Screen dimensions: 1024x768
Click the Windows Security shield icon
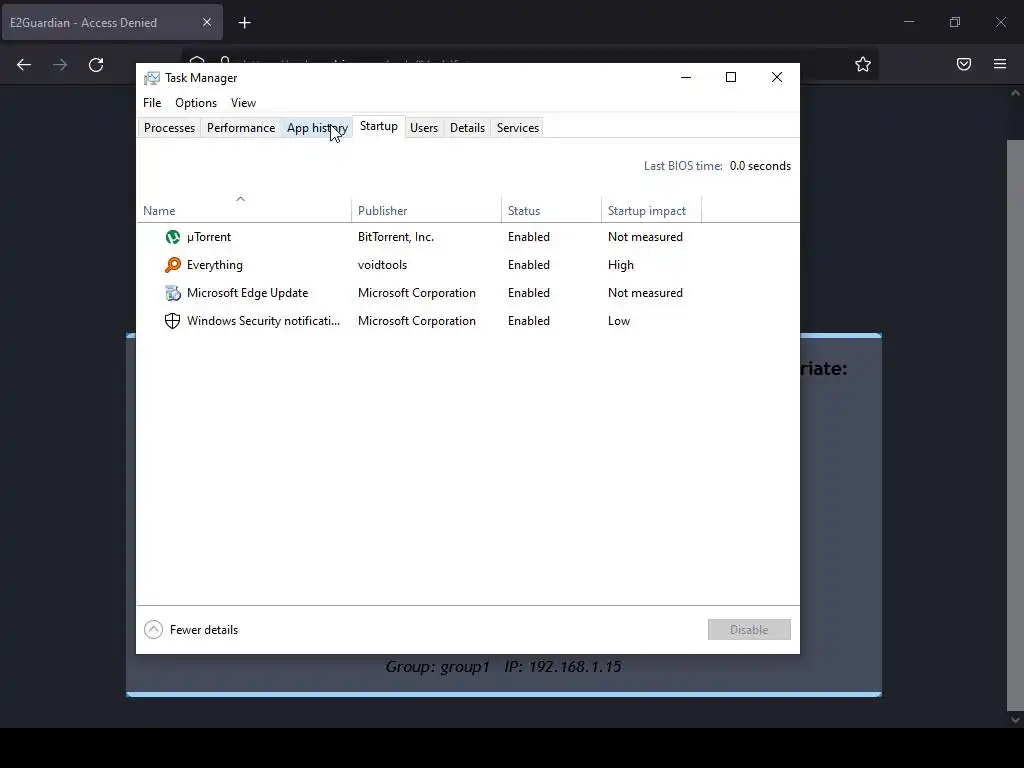[x=172, y=321]
